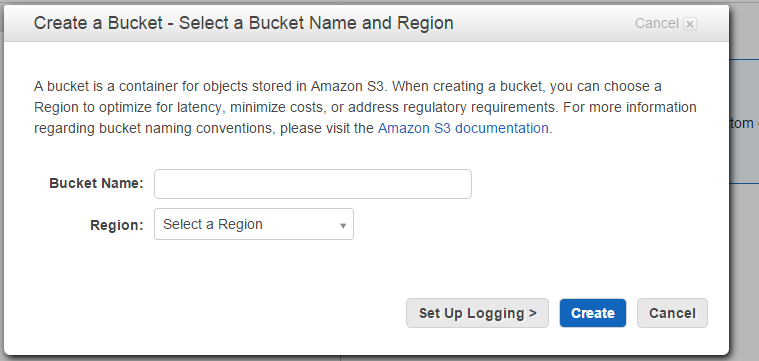759x361 pixels.
Task: Click the gray dialog header bar
Action: point(366,23)
